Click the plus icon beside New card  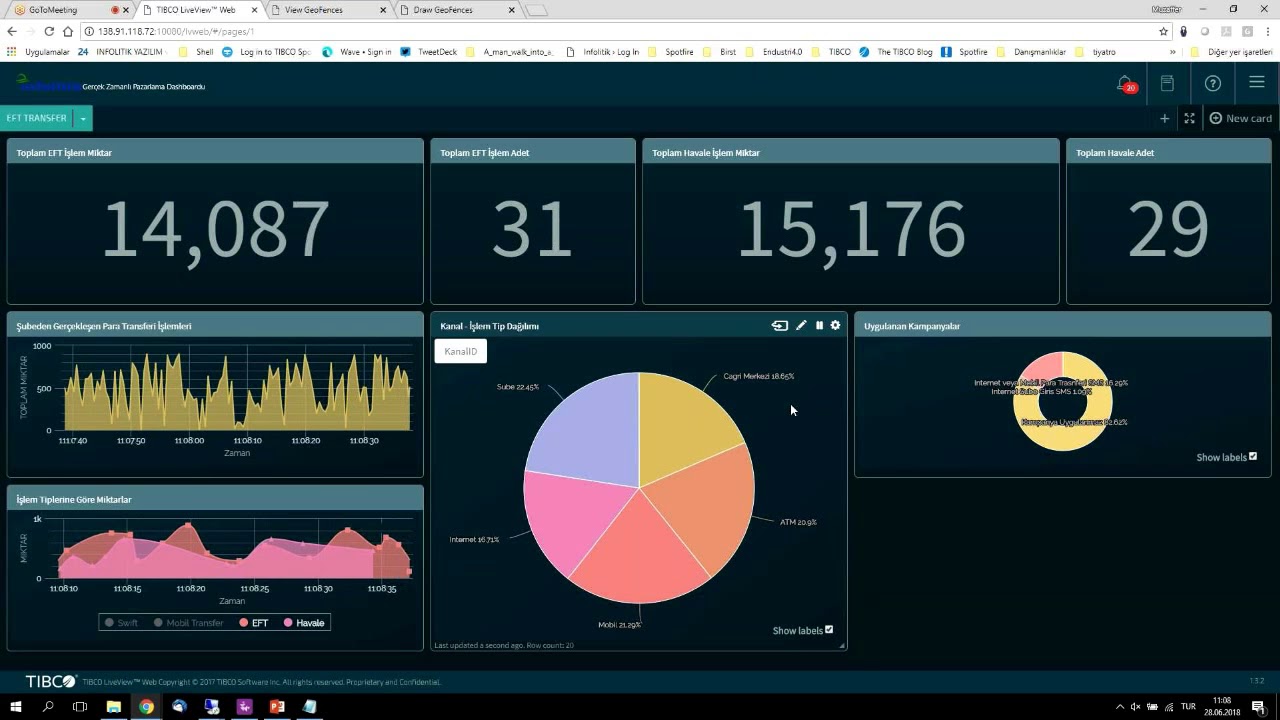click(1164, 118)
